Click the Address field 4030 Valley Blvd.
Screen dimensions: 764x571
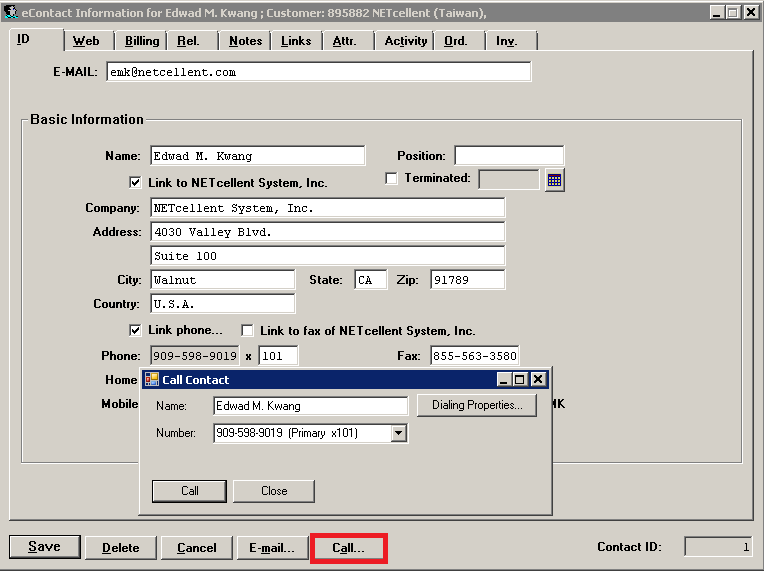coord(327,231)
